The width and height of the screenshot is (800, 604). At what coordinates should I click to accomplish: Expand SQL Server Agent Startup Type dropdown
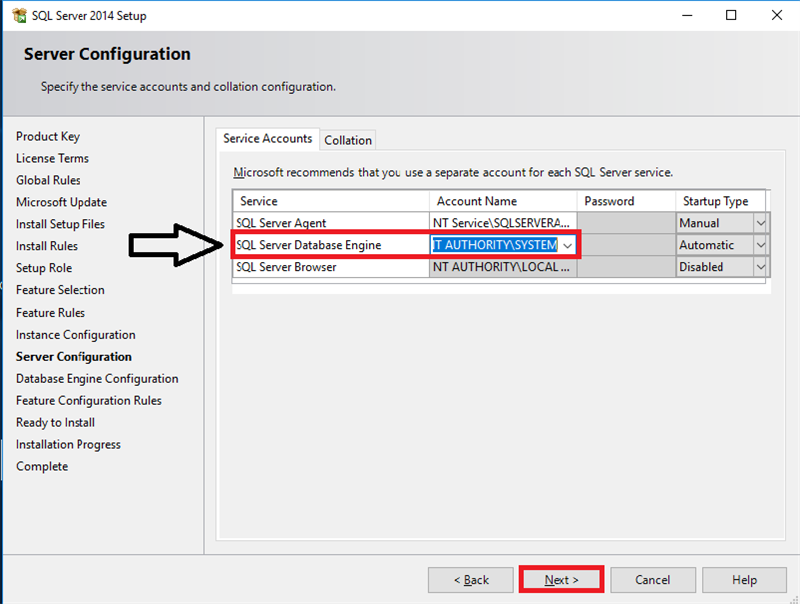coord(760,223)
